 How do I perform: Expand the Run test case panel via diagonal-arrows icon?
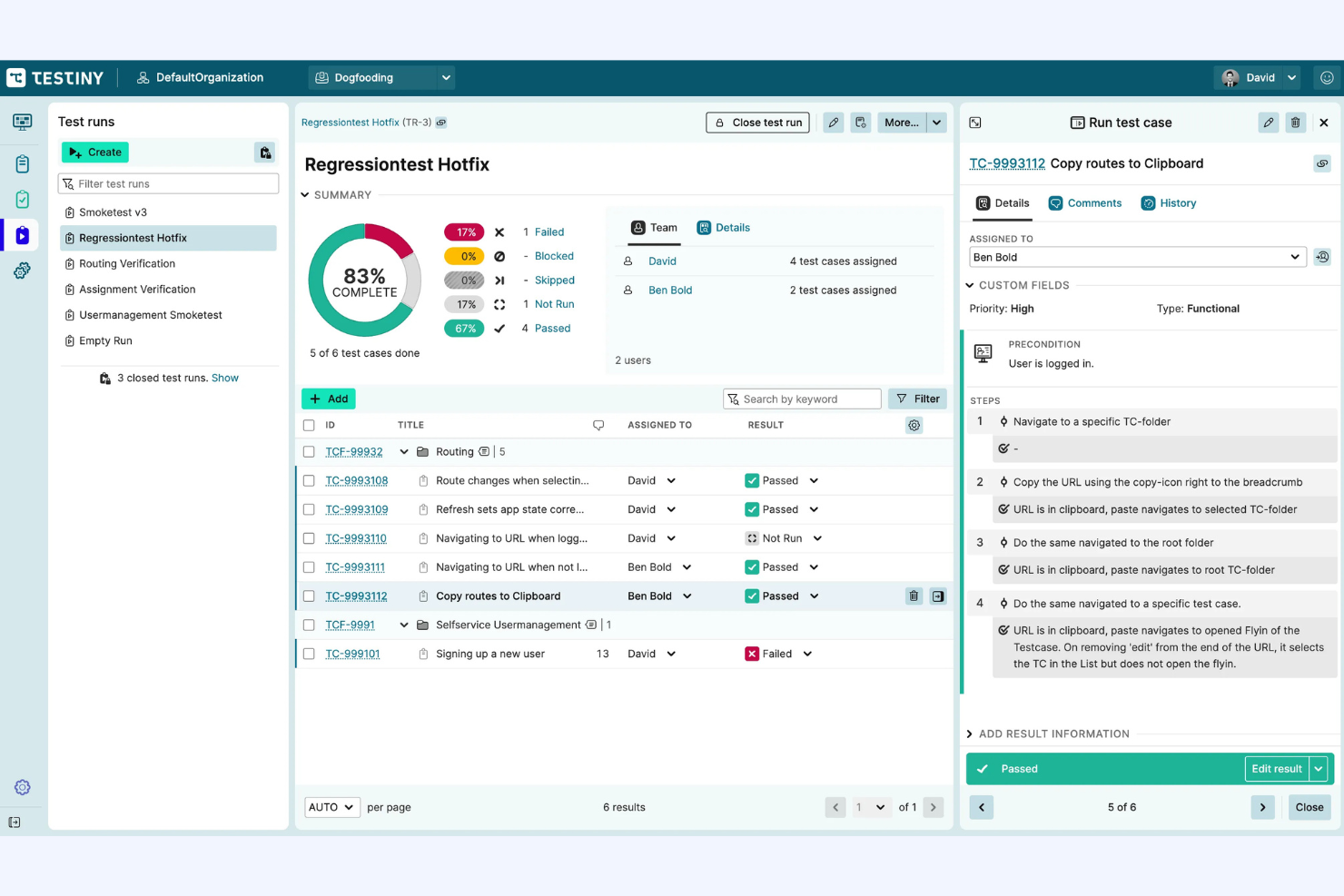[x=974, y=122]
